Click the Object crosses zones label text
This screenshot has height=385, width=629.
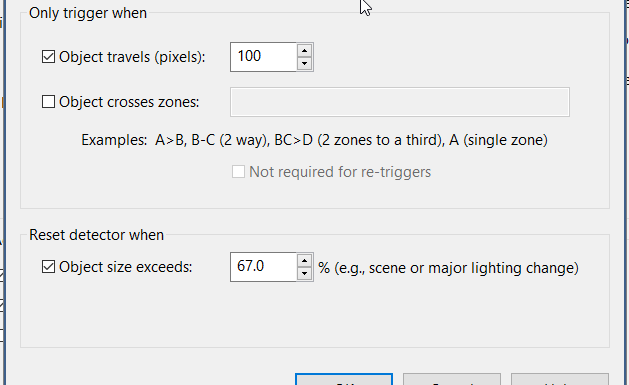tap(129, 102)
